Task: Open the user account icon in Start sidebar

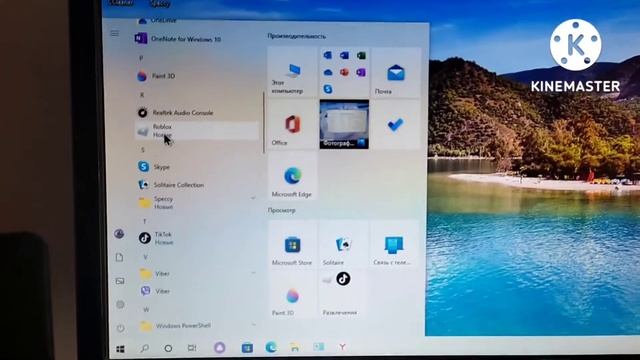Action: pyautogui.click(x=119, y=234)
